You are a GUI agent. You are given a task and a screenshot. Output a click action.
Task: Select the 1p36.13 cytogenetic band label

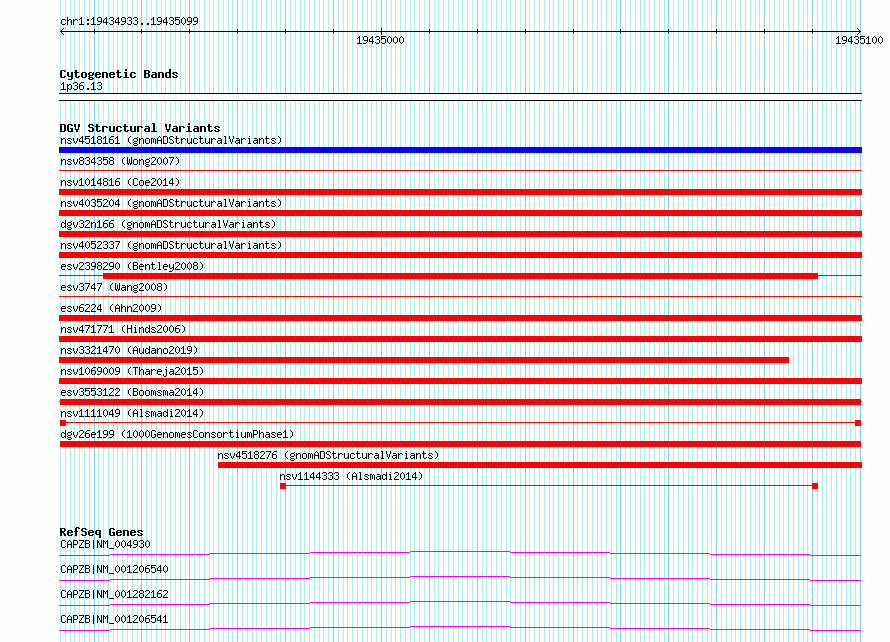[81, 86]
